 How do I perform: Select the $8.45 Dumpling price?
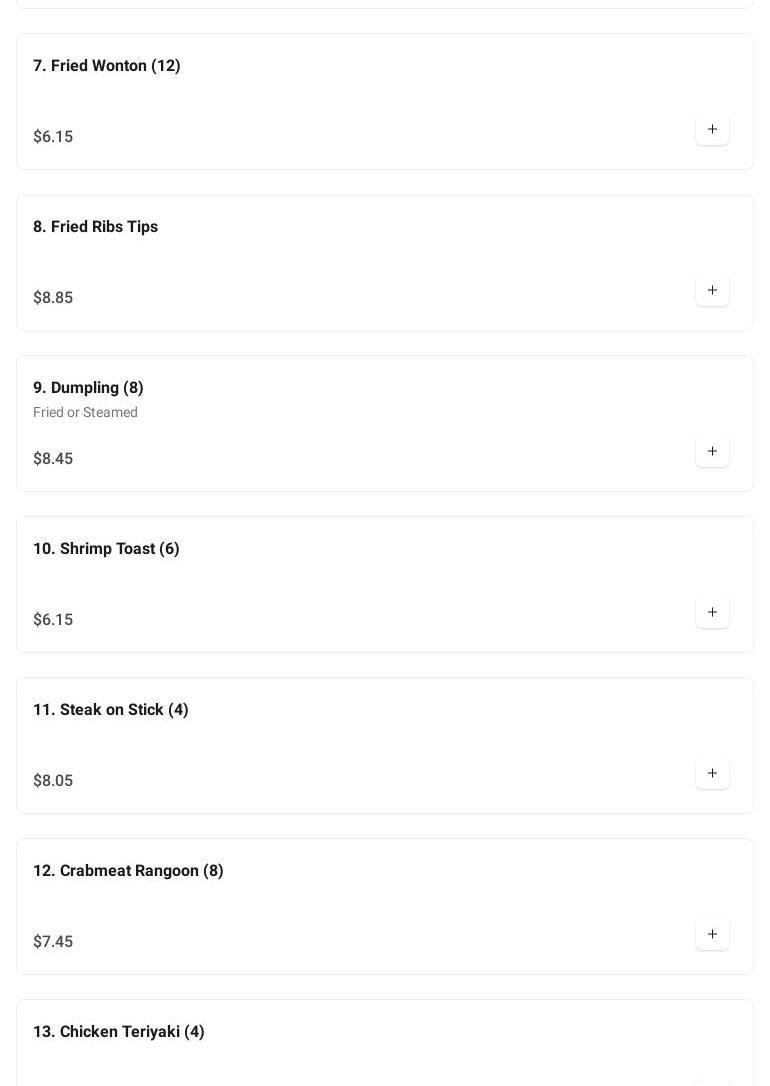pyautogui.click(x=53, y=459)
